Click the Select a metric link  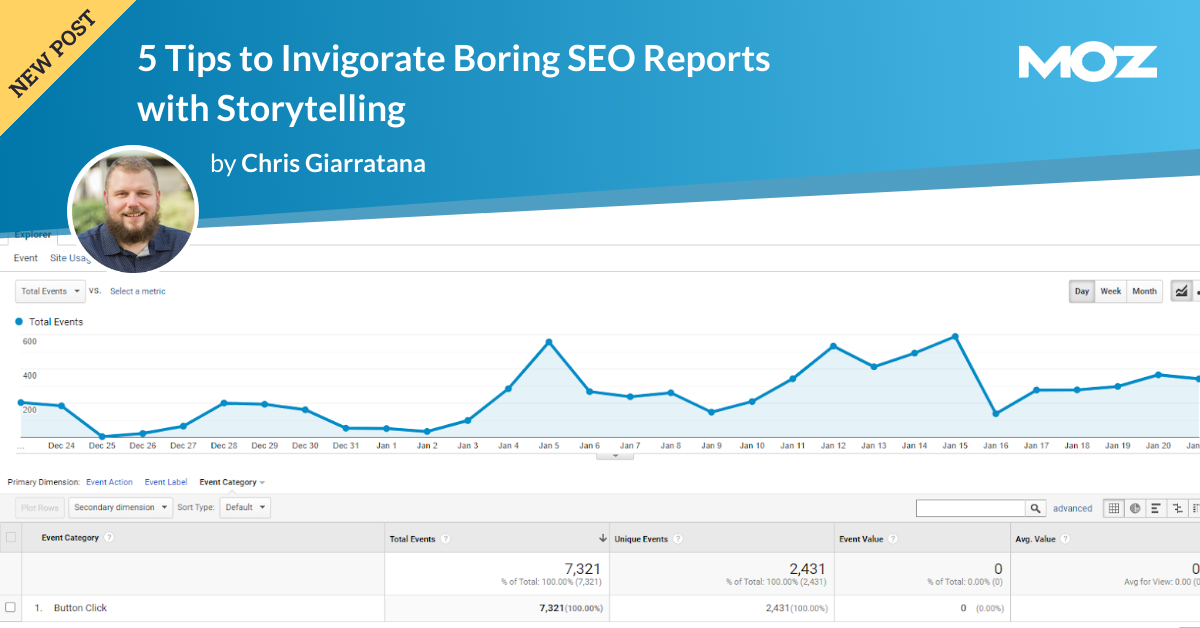138,291
